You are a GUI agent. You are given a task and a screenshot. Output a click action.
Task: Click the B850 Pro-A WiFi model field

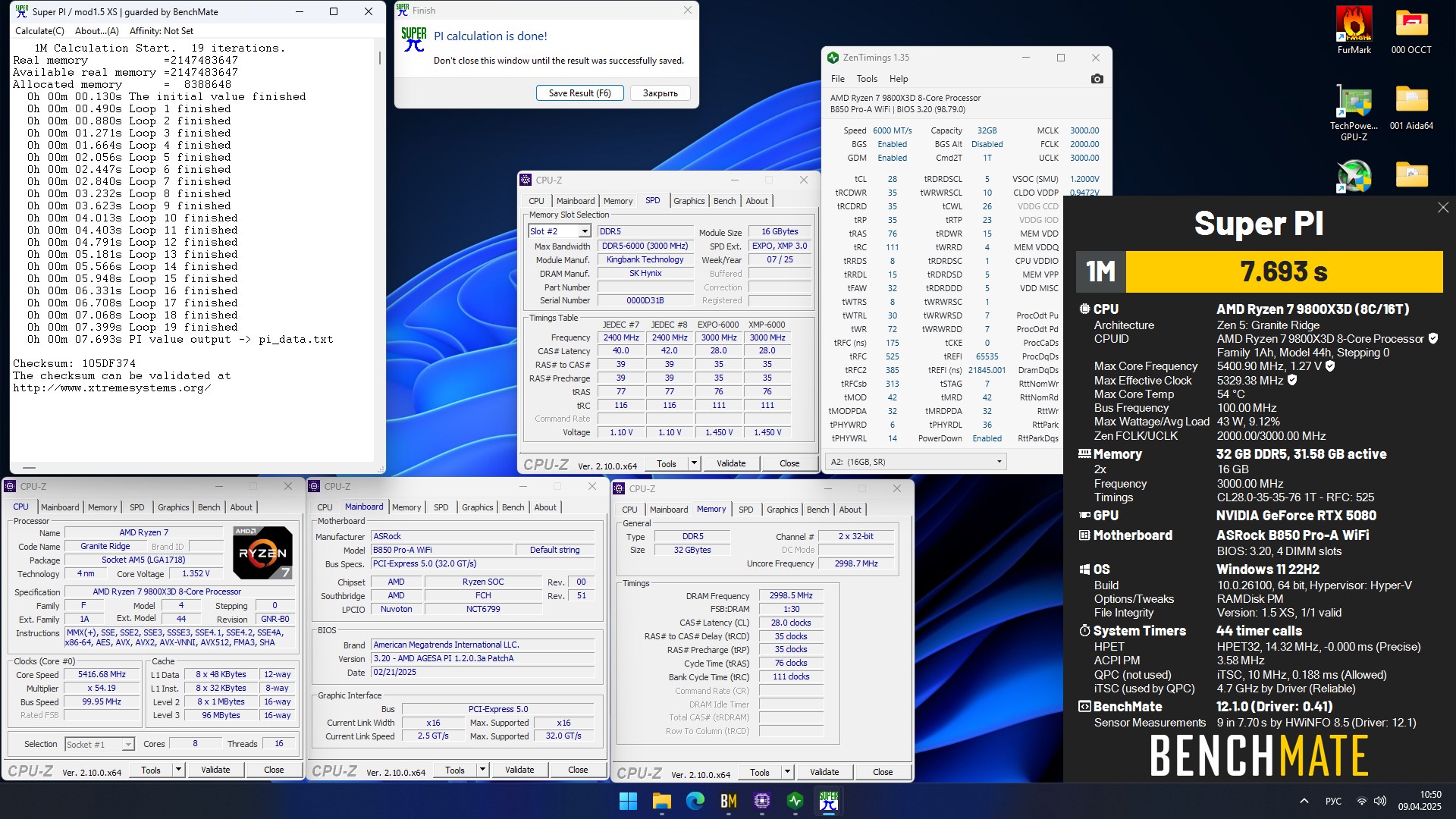tap(442, 550)
